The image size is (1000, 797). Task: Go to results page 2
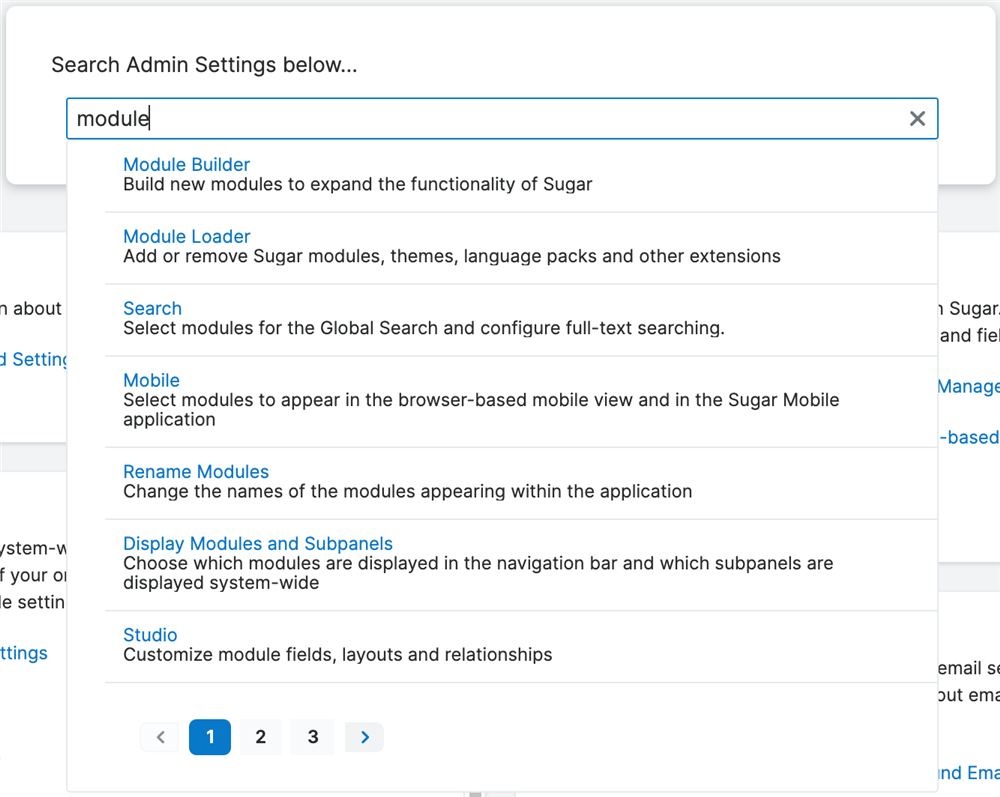261,737
